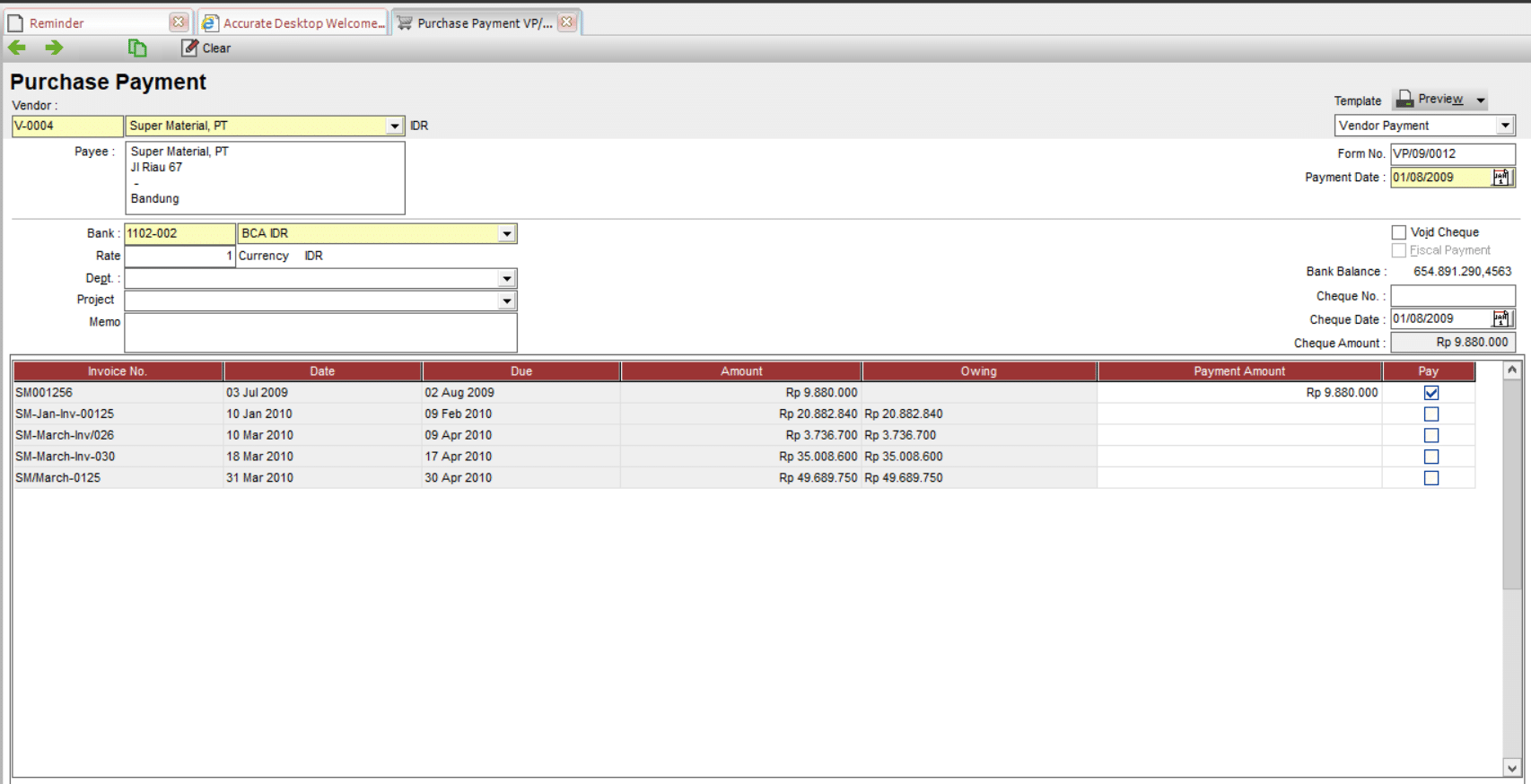Switch to the Reminder tab
This screenshot has height=784, width=1531.
tap(57, 23)
